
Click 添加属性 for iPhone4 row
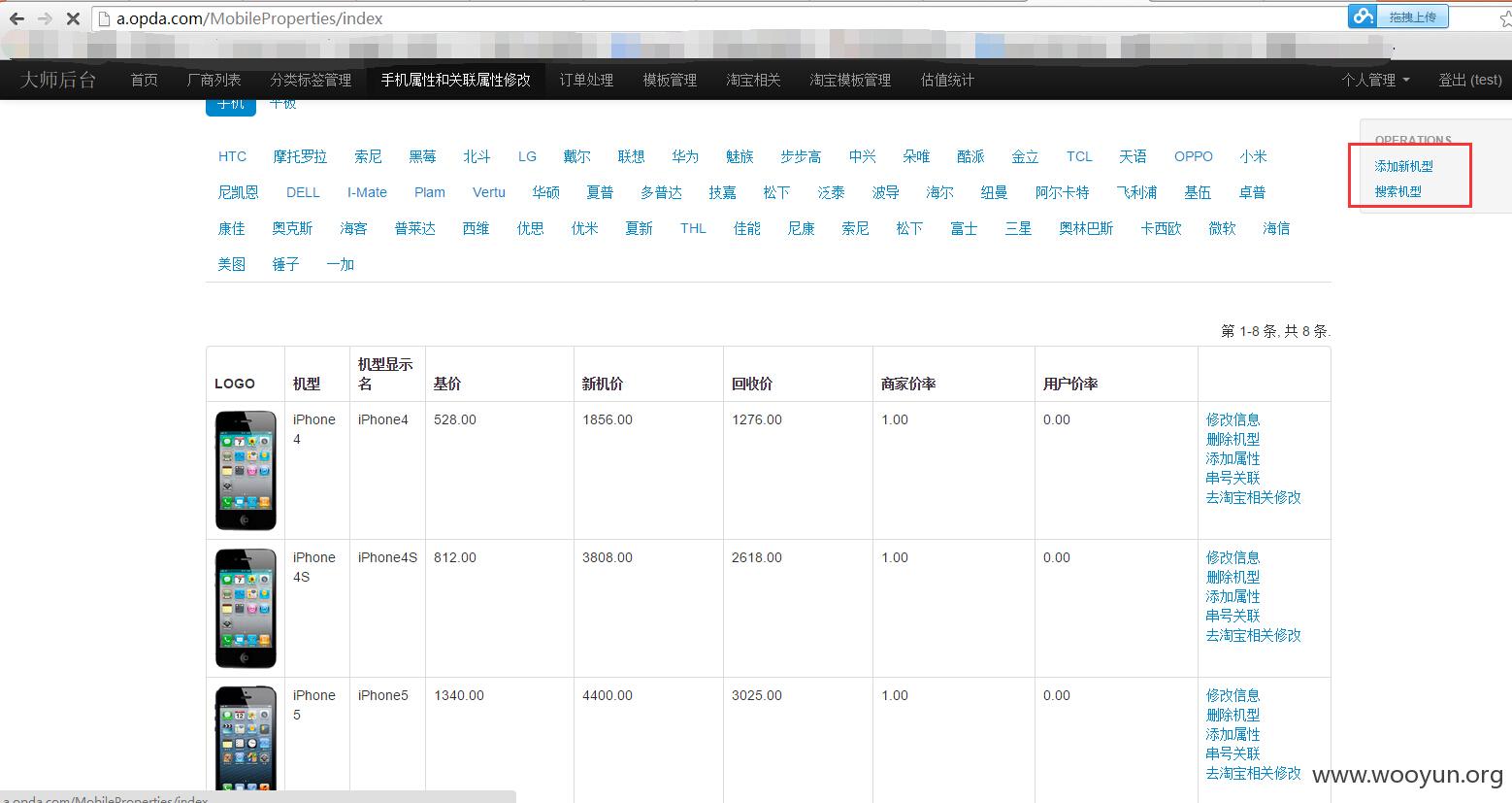pos(1233,458)
